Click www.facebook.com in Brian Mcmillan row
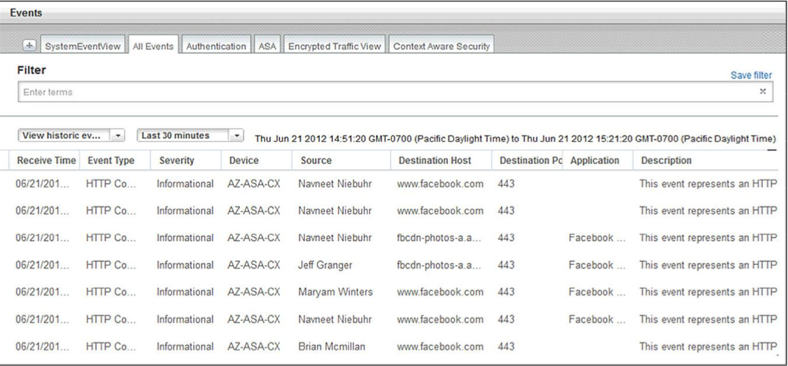This screenshot has width=788, height=366. coord(440,346)
